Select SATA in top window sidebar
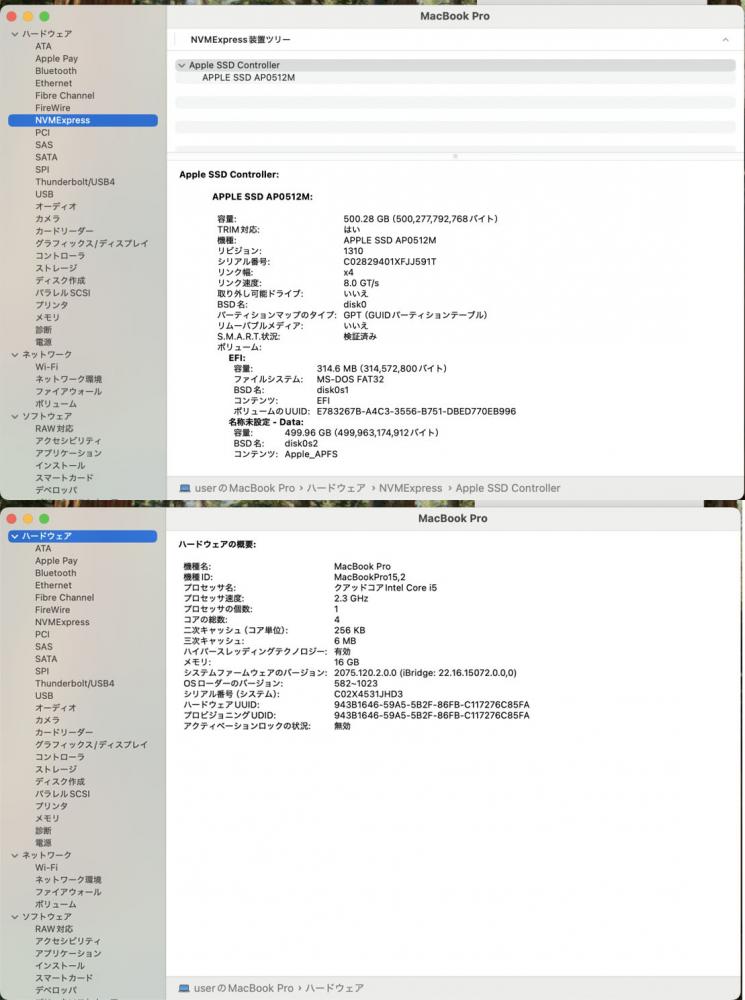 coord(46,157)
